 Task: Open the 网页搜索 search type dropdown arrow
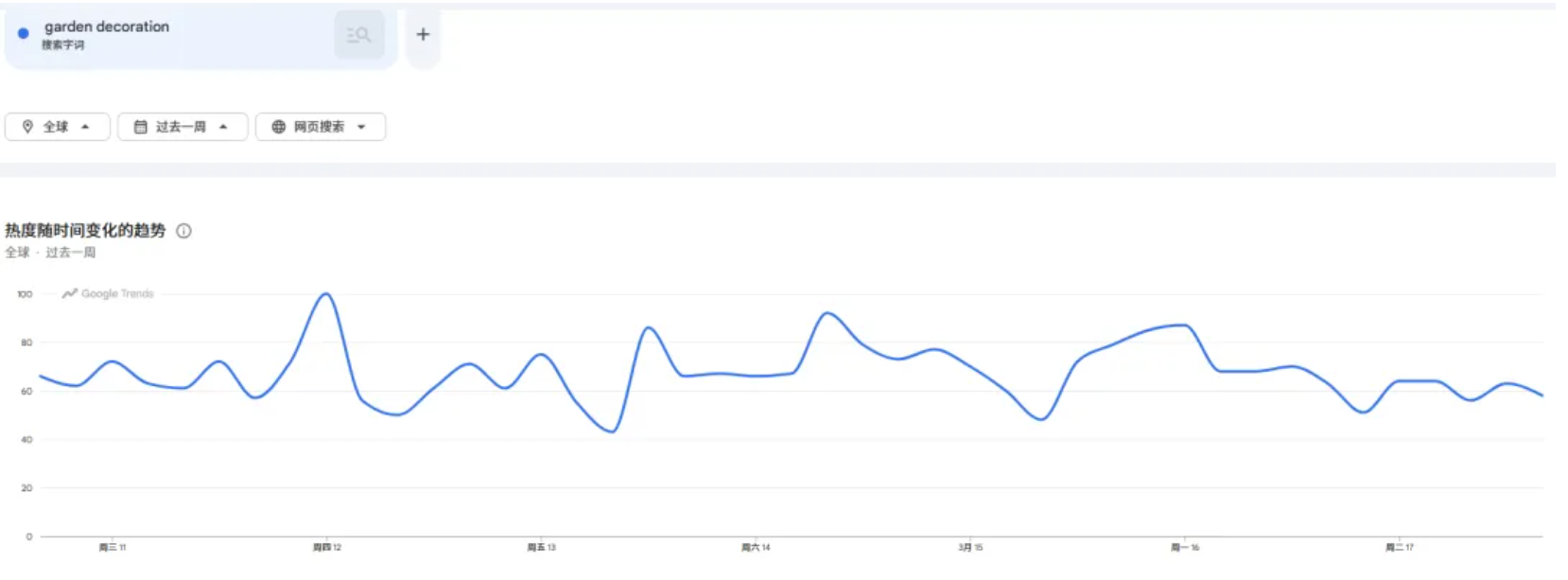pyautogui.click(x=361, y=127)
